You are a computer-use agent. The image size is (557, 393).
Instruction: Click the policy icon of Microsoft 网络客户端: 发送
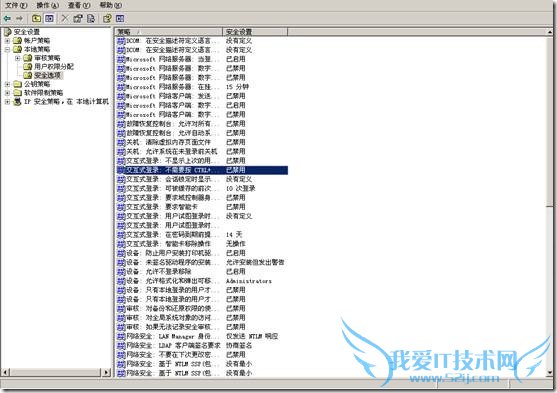[121, 96]
